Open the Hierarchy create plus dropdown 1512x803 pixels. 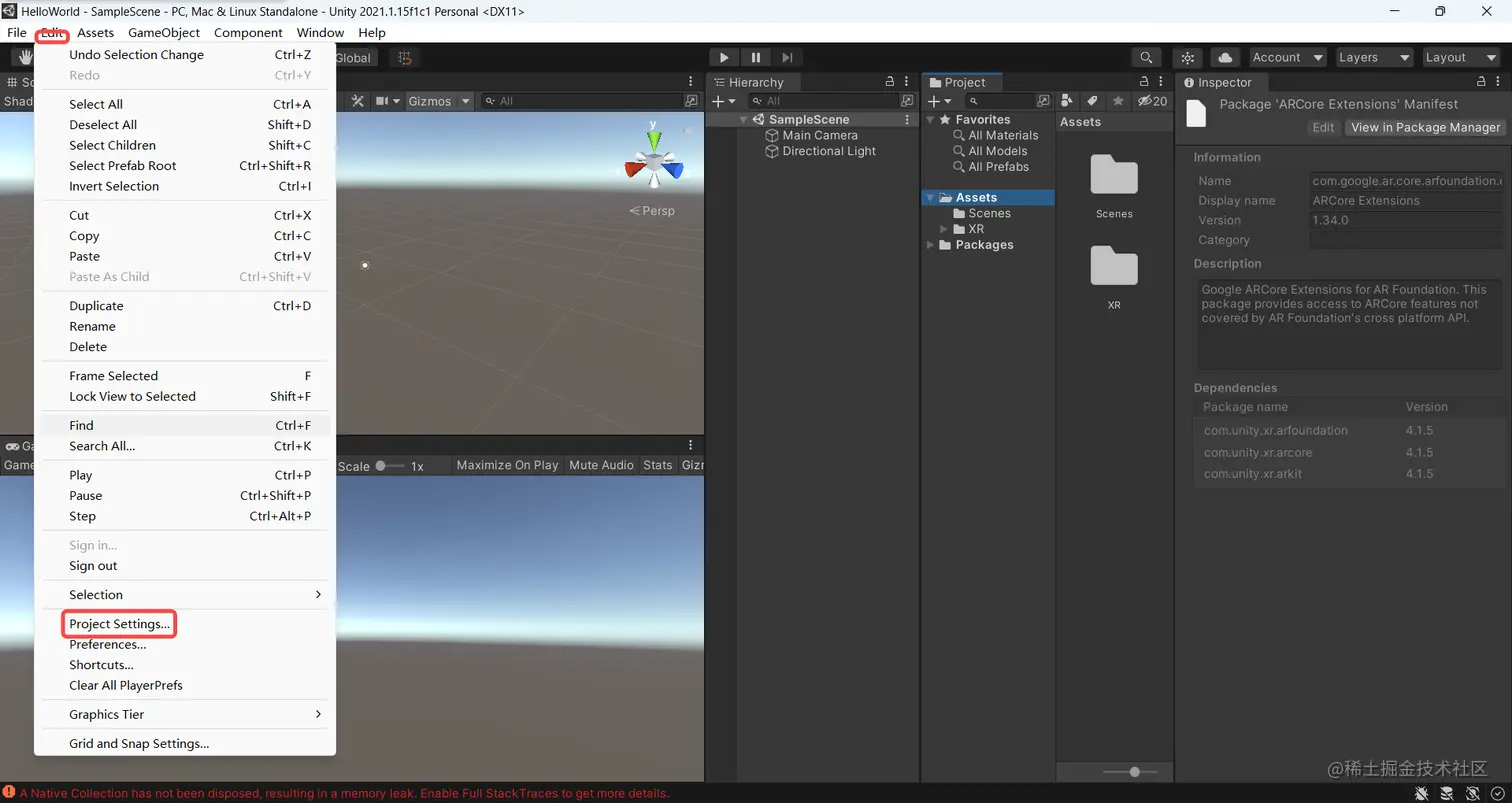coord(723,101)
